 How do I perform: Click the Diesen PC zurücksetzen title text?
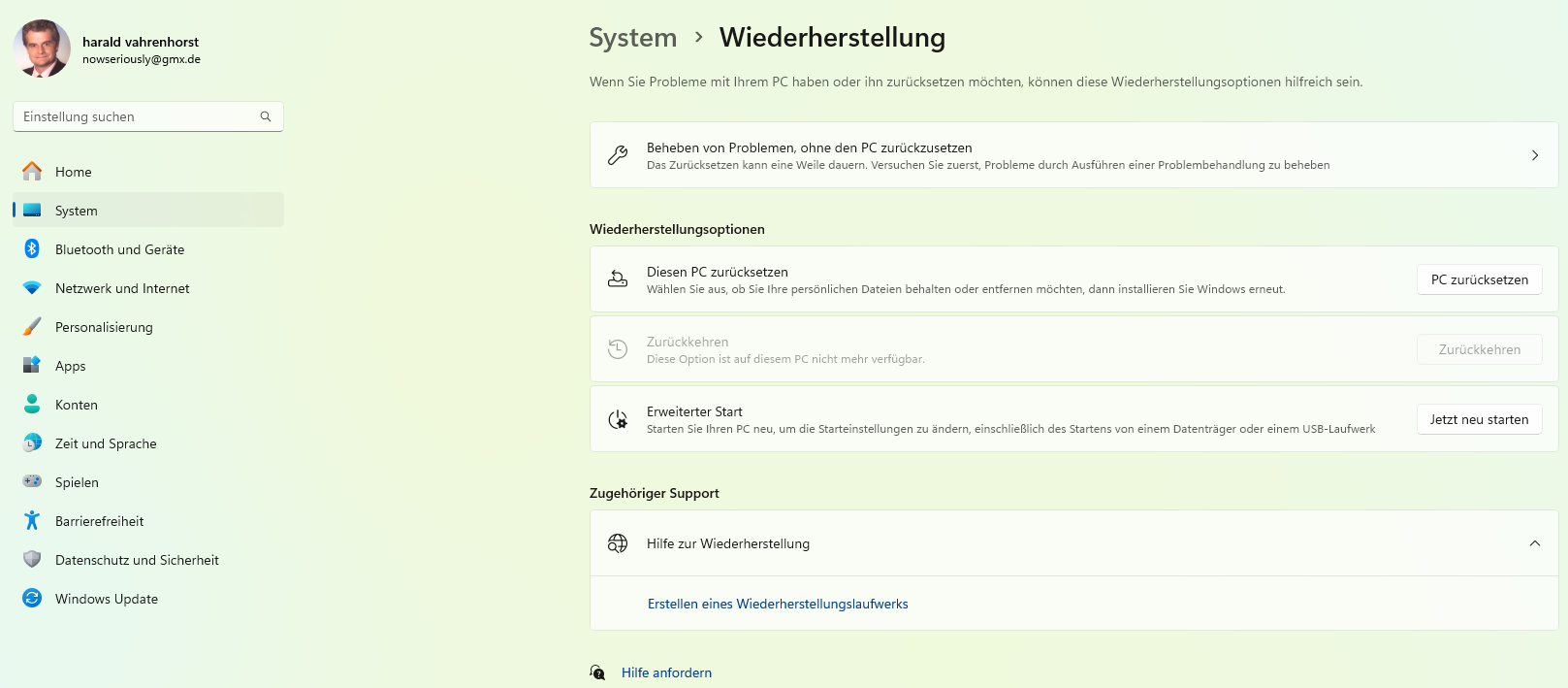pyautogui.click(x=718, y=272)
